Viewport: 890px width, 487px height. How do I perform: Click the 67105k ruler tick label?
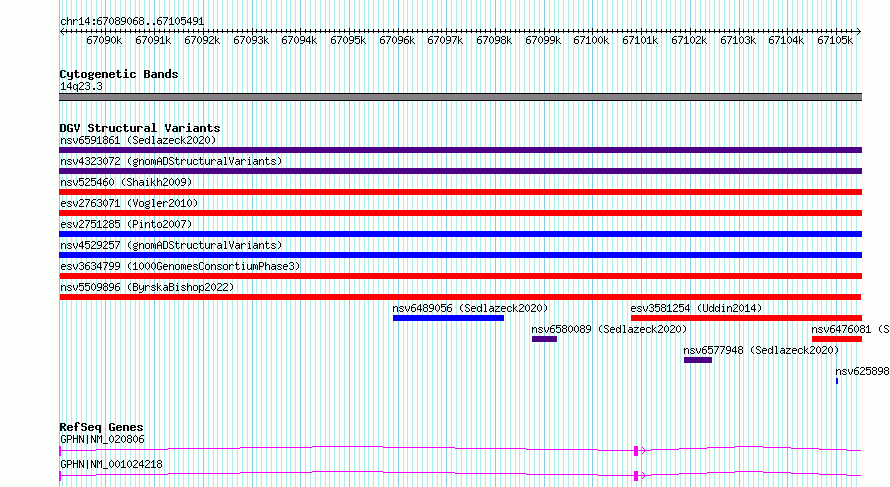click(x=835, y=40)
